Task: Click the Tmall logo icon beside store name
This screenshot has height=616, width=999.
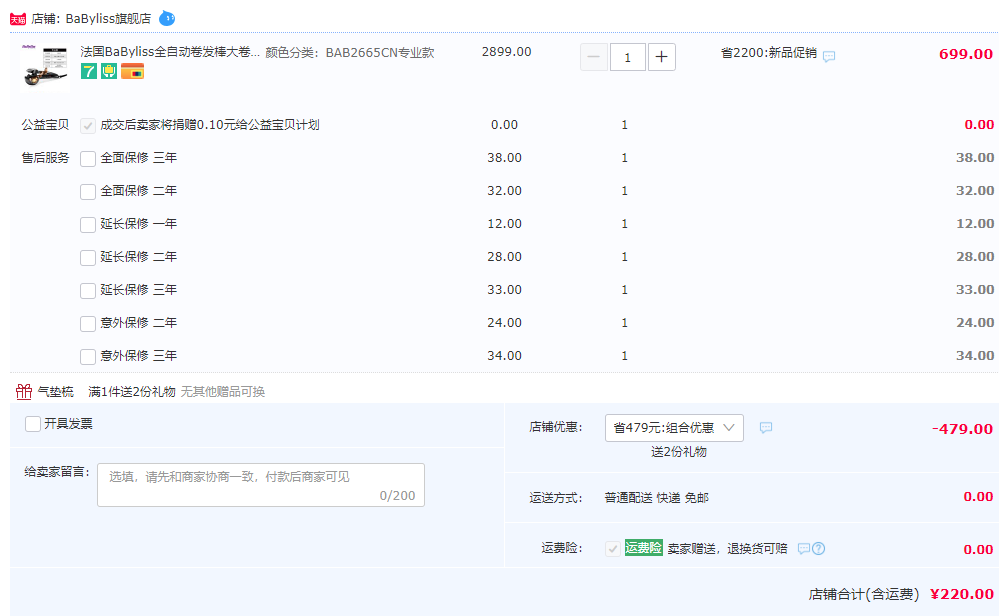Action: [x=18, y=19]
